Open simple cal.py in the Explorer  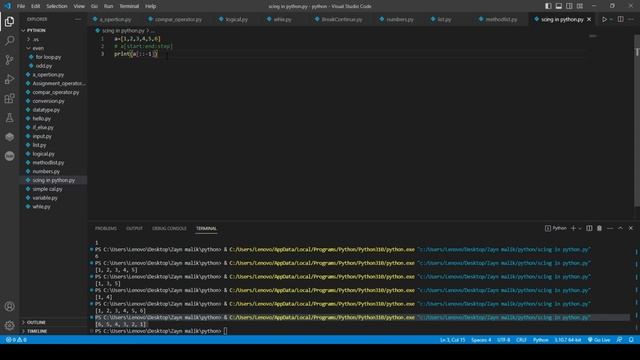click(x=47, y=189)
